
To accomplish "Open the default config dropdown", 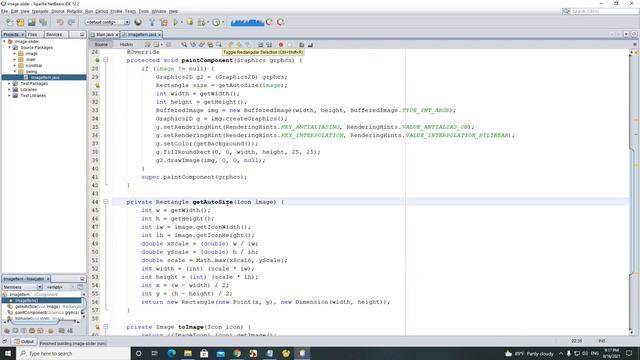I will [x=107, y=22].
